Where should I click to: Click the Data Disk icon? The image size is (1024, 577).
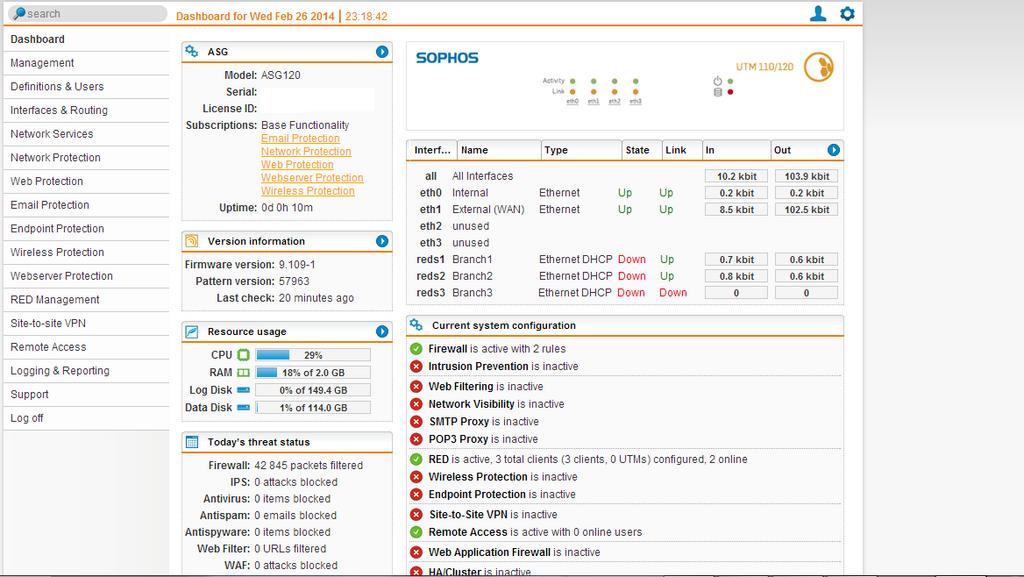tap(243, 407)
